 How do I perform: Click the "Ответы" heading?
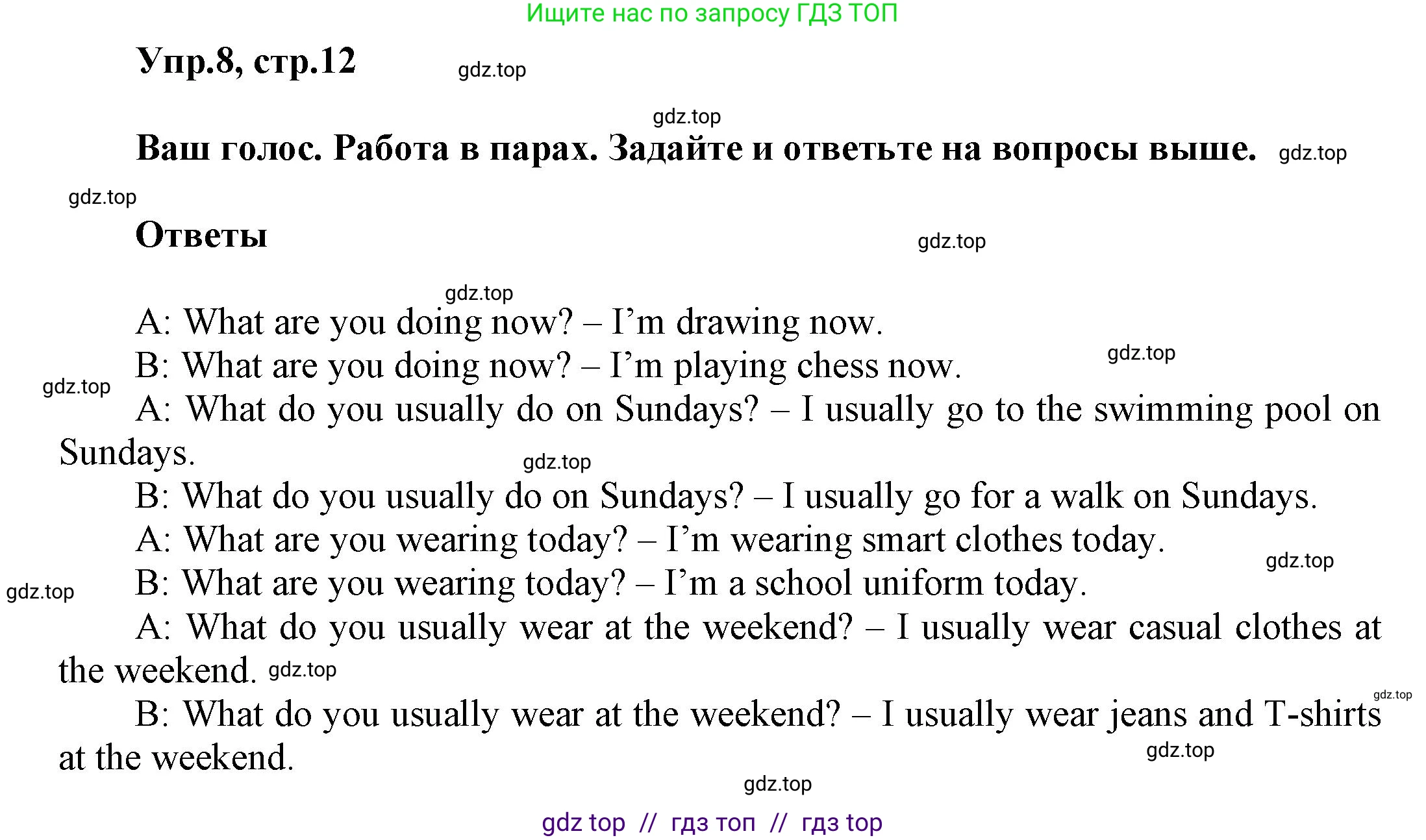(201, 235)
